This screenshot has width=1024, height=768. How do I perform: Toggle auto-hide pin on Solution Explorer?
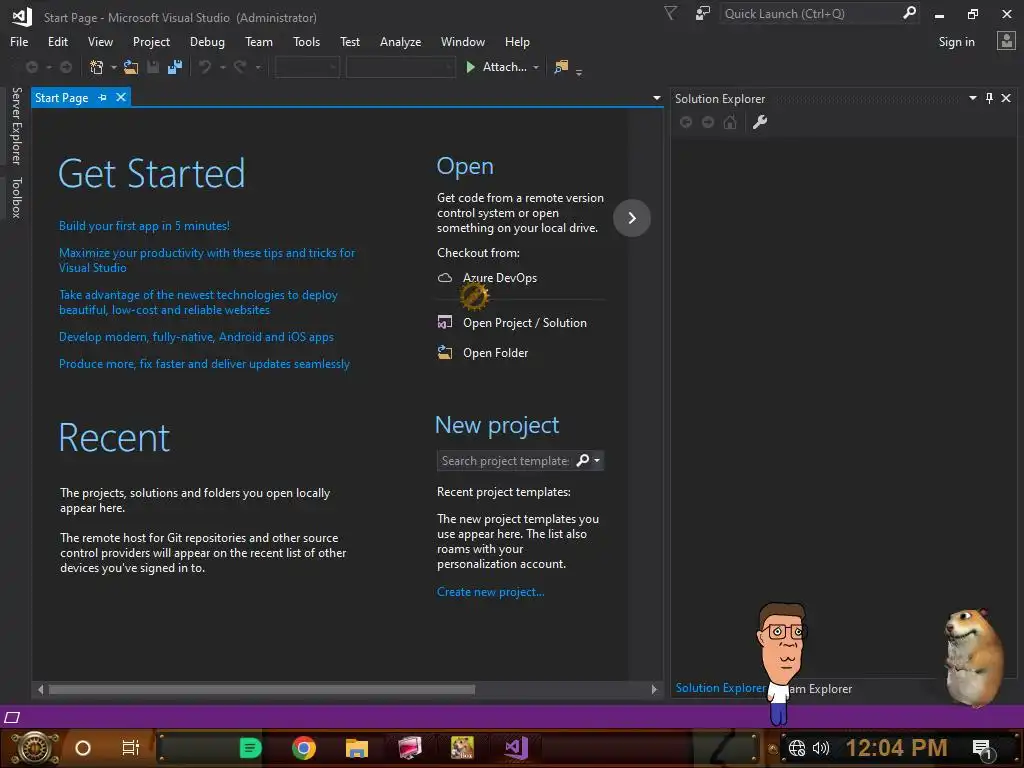[x=989, y=98]
